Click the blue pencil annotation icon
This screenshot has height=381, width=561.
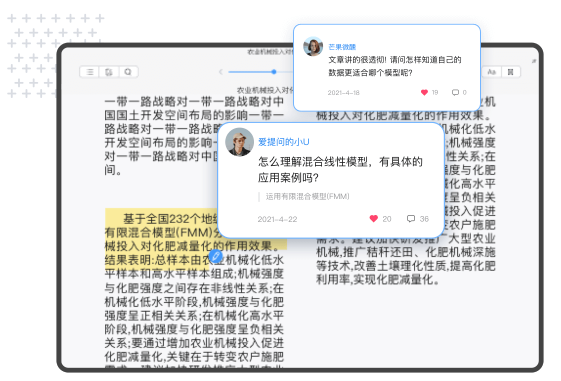point(215,256)
